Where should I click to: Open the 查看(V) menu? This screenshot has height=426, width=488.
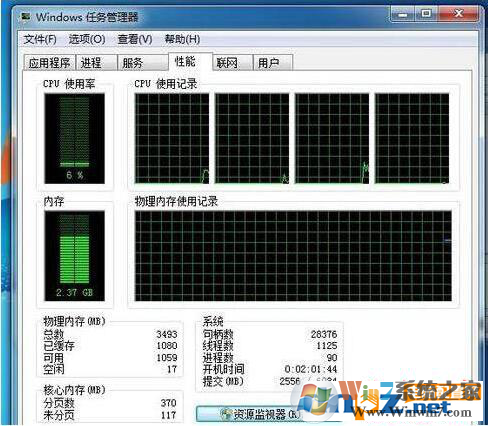tap(135, 39)
